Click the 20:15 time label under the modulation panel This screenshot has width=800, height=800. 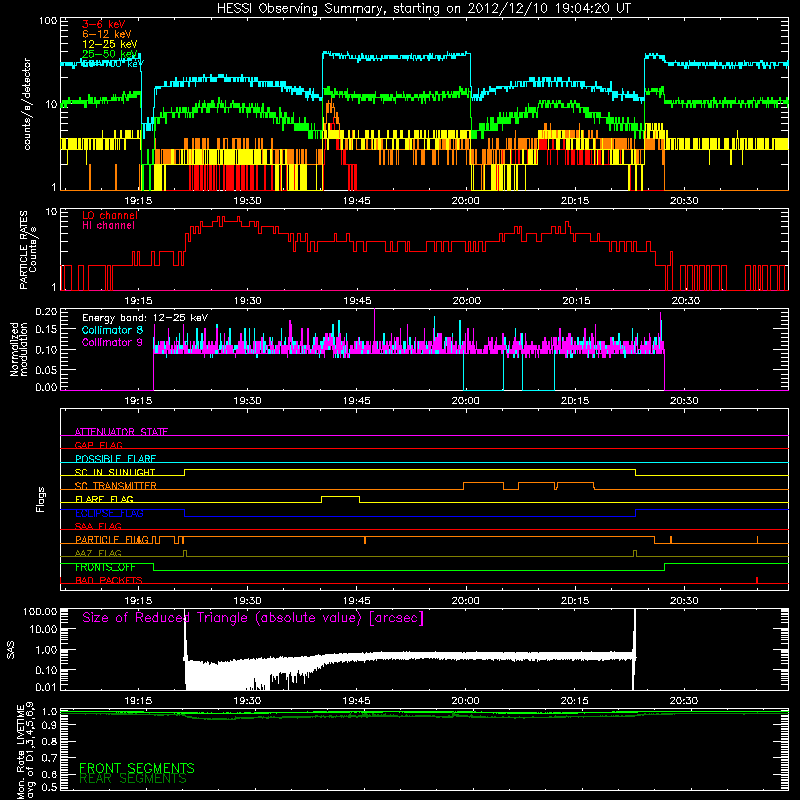575,401
